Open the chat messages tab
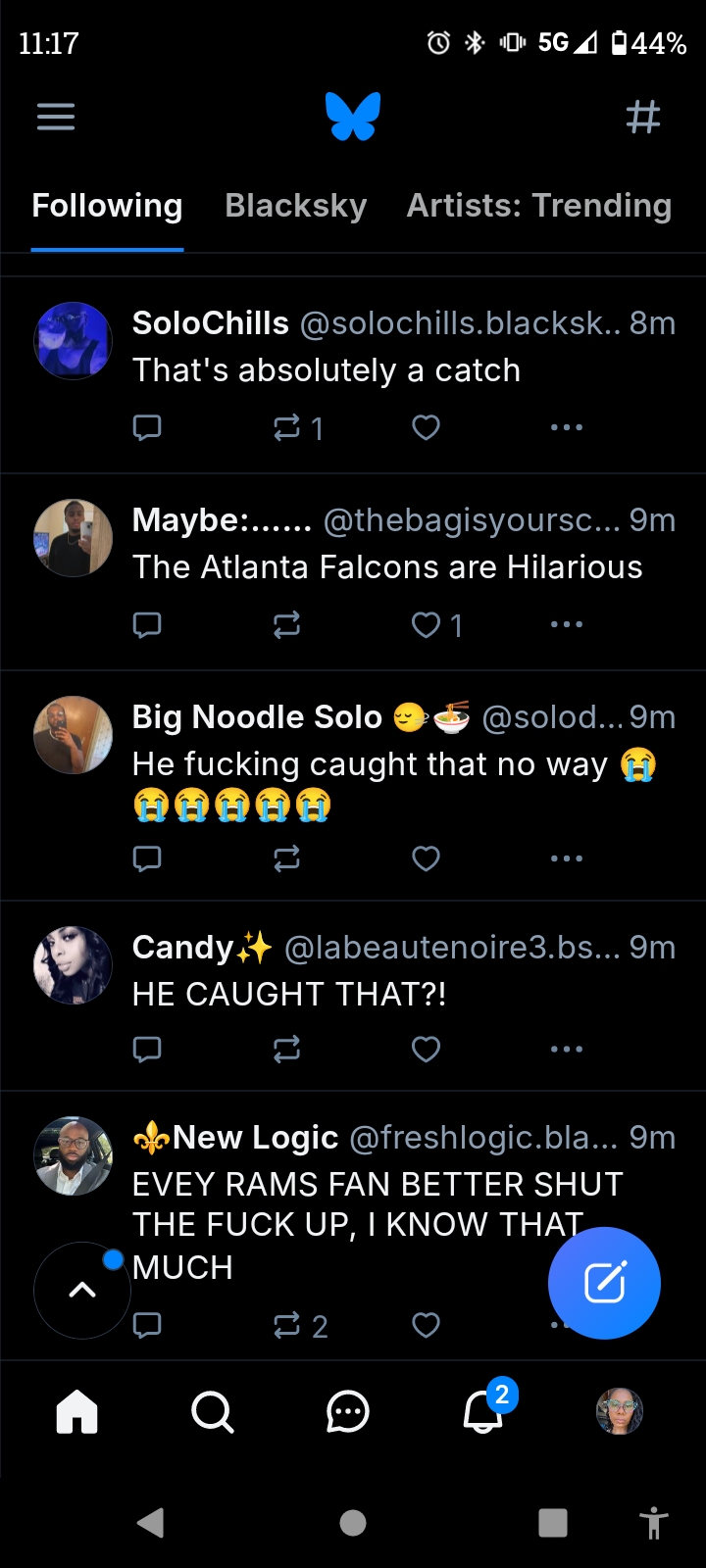This screenshot has width=706, height=1568. tap(347, 1412)
